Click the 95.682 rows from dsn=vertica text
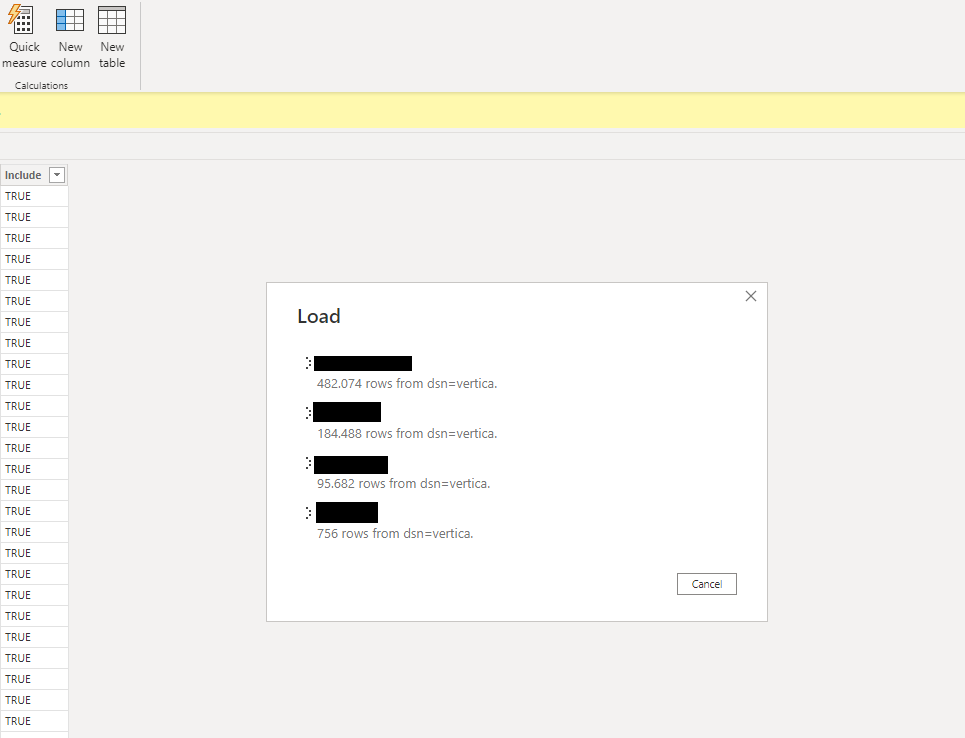 pos(403,483)
